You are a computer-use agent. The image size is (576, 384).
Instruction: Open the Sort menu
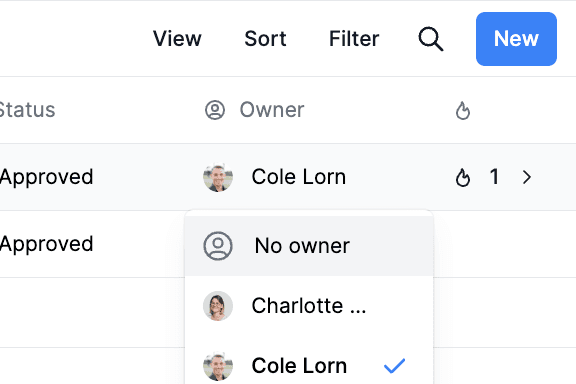pos(265,39)
